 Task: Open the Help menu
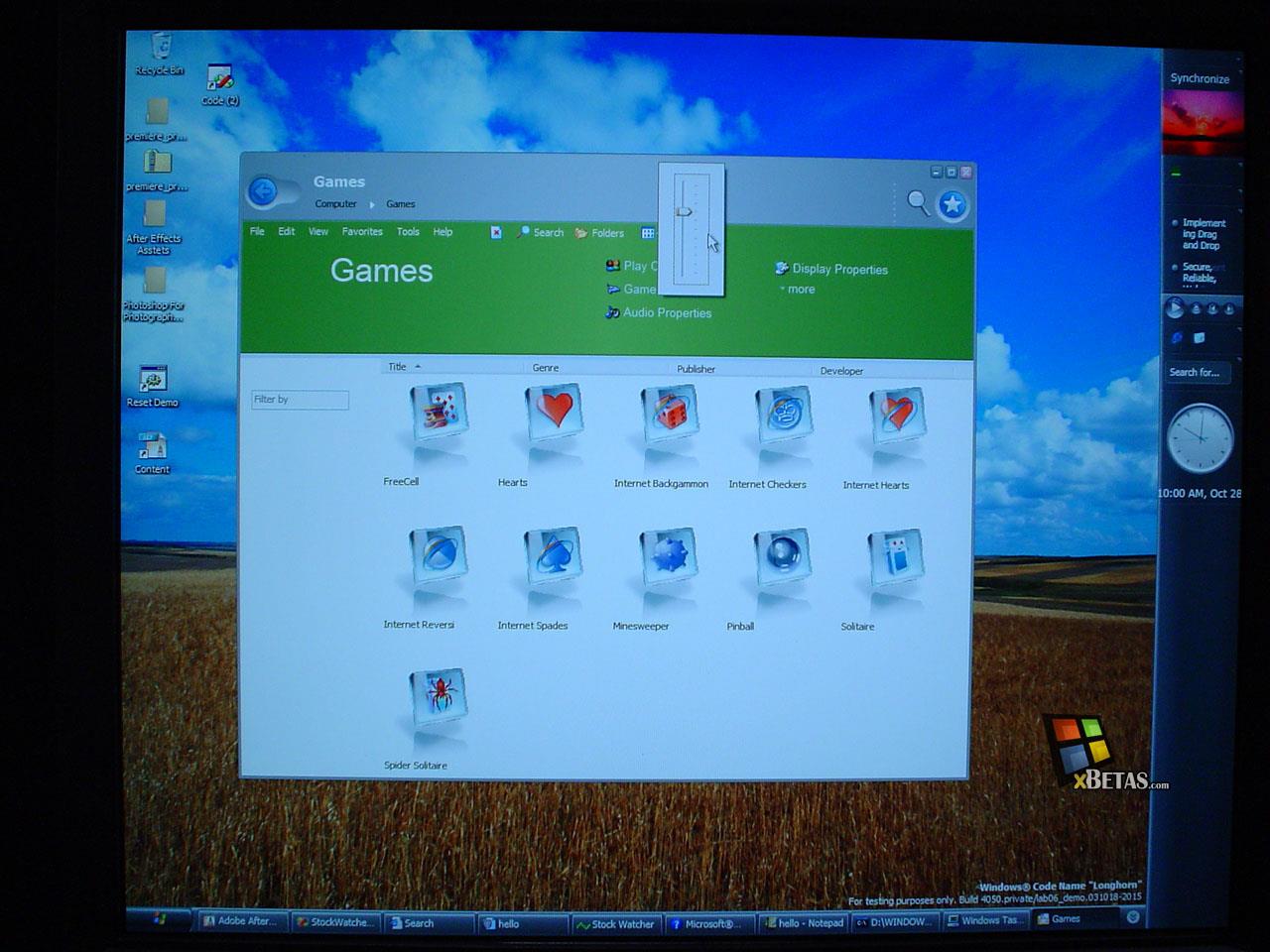(443, 231)
